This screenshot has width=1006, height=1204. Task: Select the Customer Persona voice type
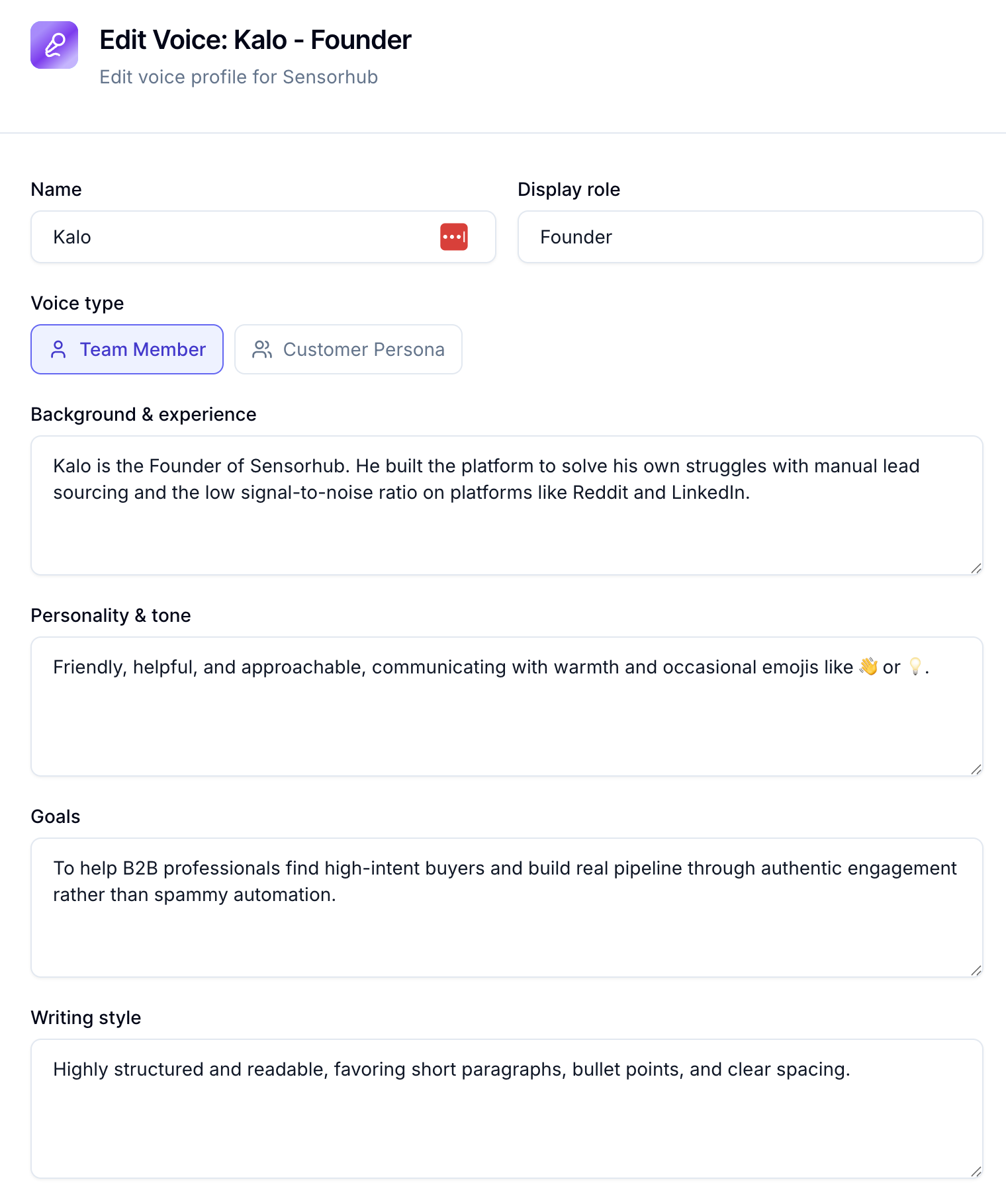pos(348,349)
